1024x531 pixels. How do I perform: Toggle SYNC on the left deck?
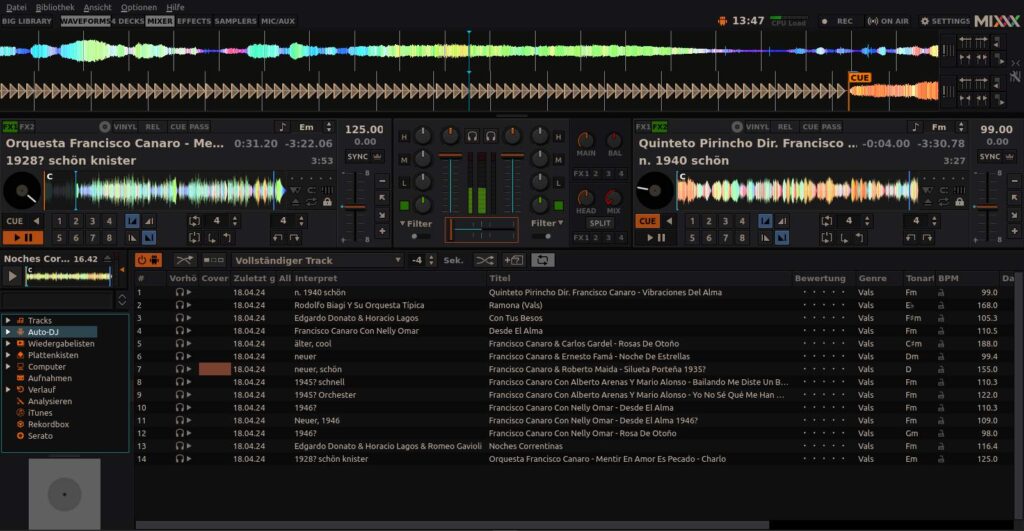coord(357,157)
